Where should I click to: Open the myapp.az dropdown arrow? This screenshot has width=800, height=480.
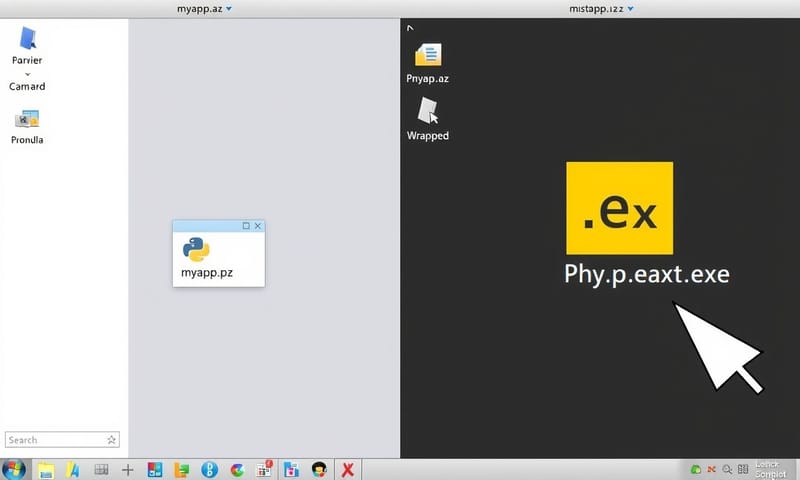[229, 9]
